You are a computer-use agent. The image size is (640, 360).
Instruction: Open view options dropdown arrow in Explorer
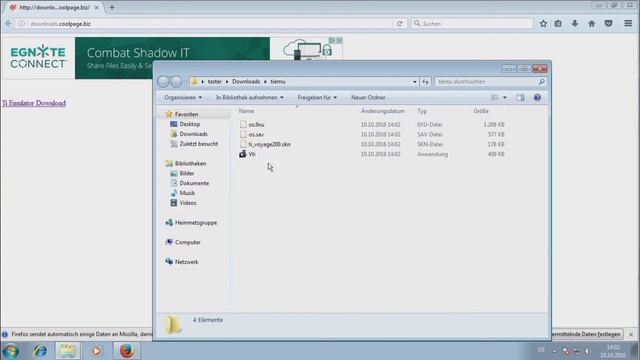(x=505, y=98)
